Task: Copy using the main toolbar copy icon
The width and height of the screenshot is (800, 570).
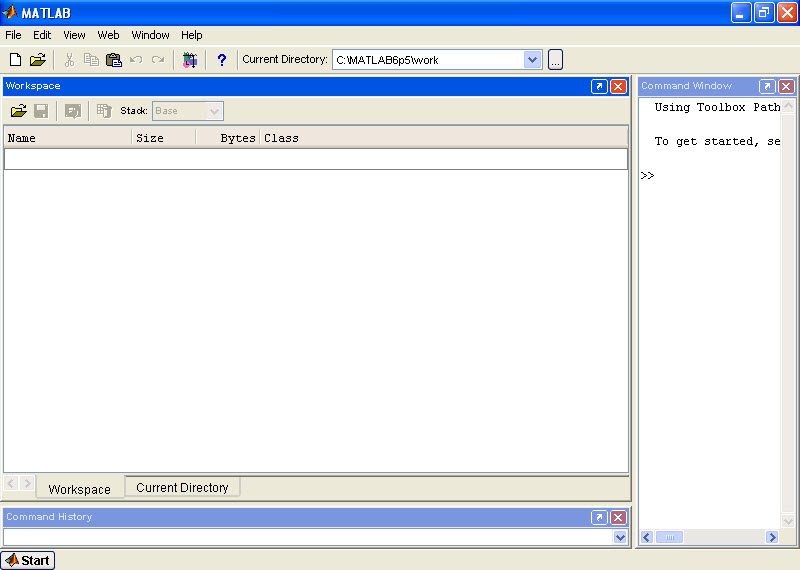Action: click(x=91, y=60)
